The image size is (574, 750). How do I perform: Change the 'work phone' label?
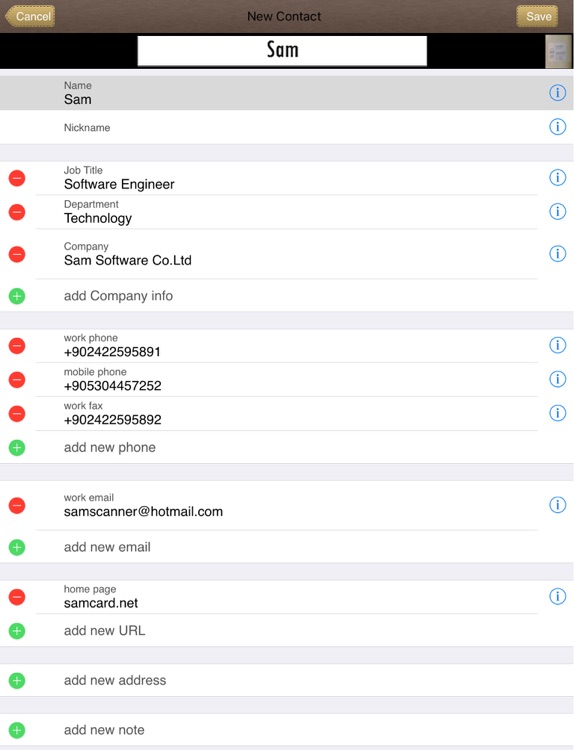(x=90, y=338)
